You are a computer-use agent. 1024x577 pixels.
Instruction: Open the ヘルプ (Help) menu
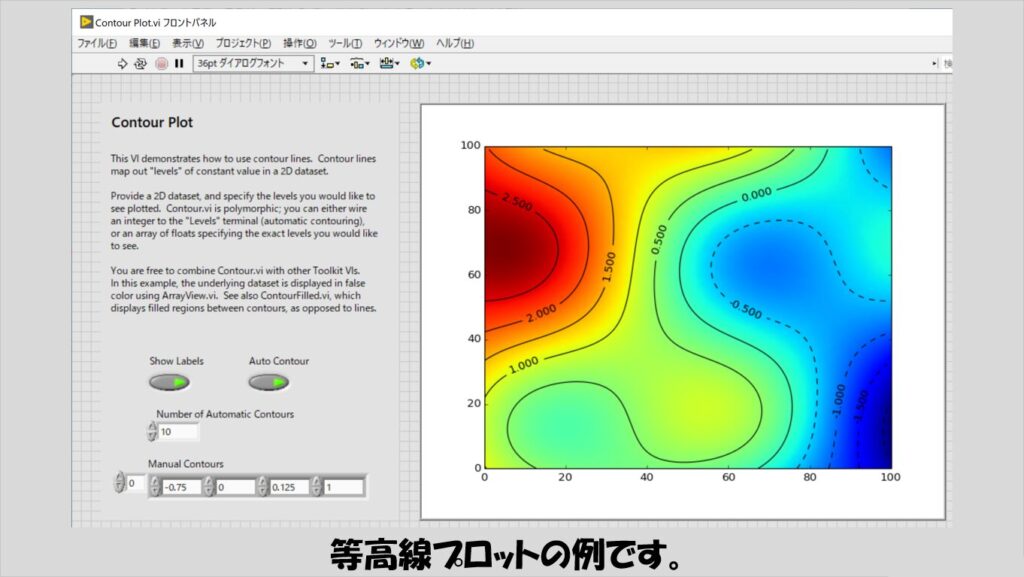point(454,43)
